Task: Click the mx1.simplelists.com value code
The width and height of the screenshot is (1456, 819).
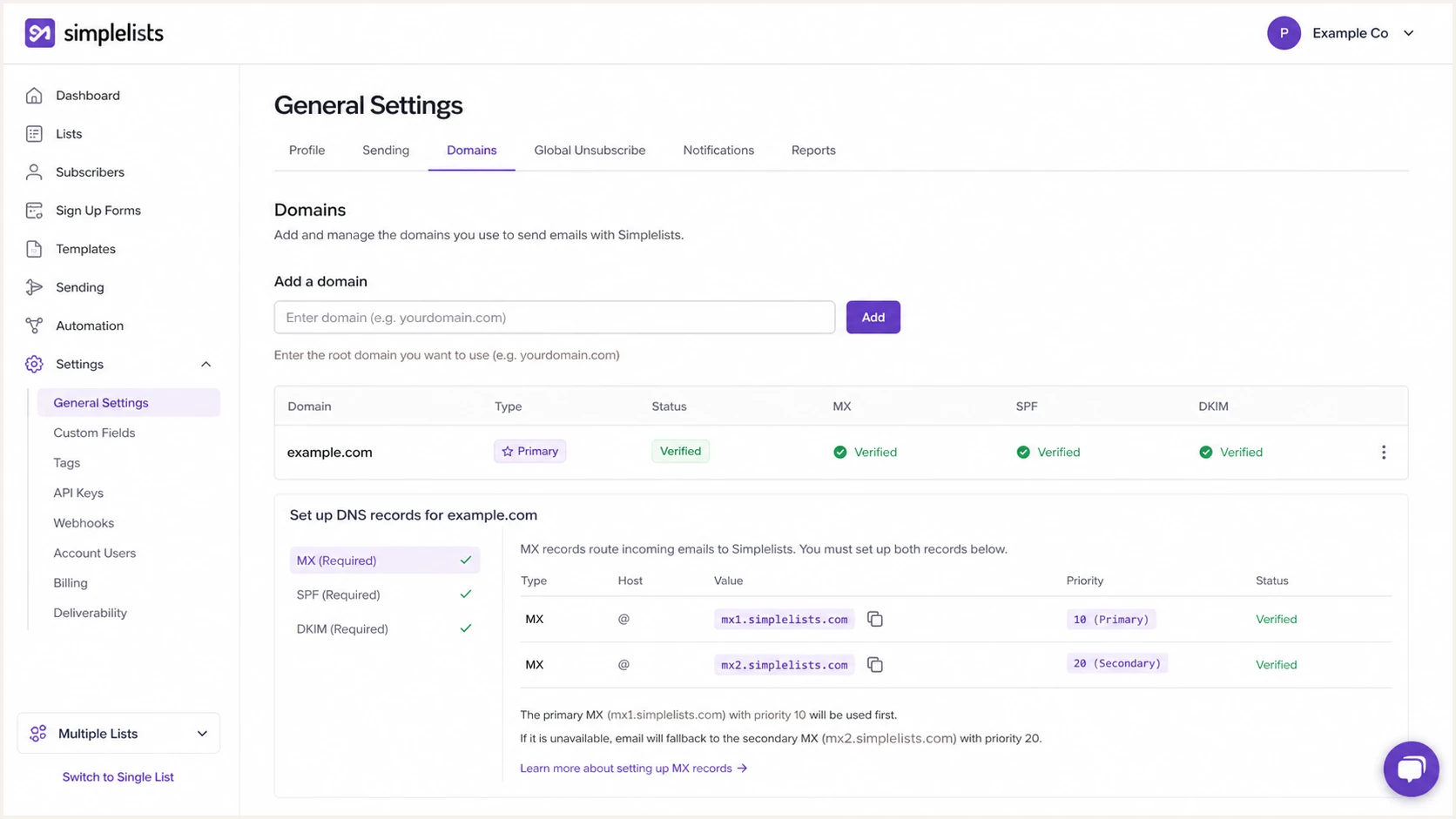Action: (x=785, y=619)
